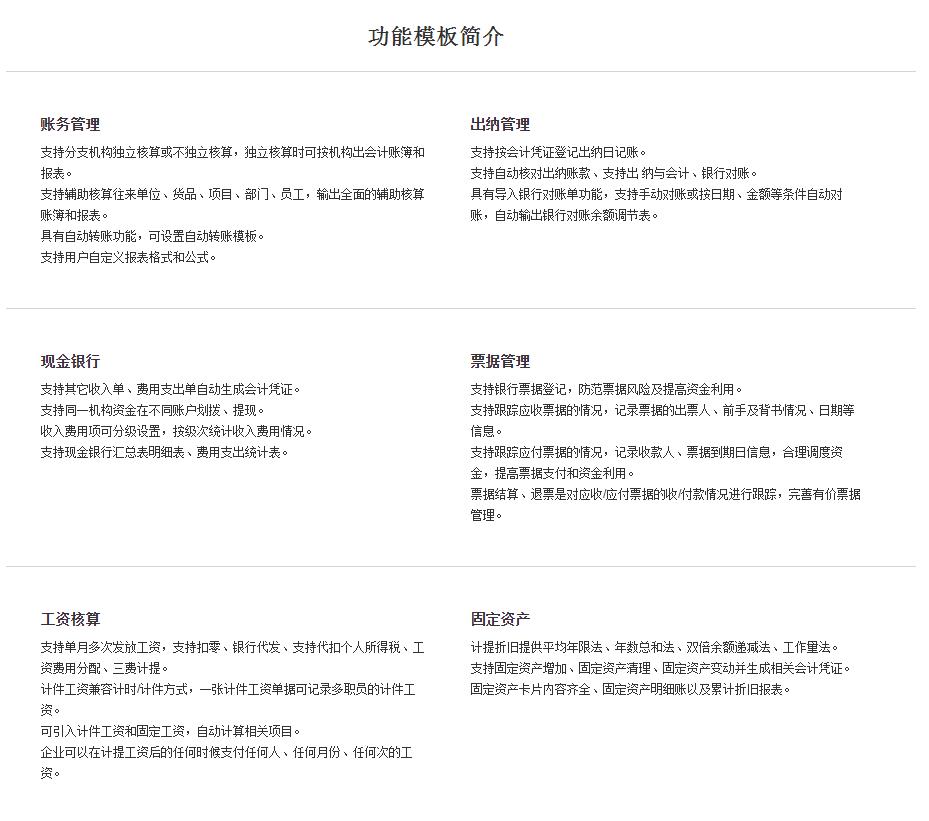Click the 固定资产 section heading
Image resolution: width=929 pixels, height=821 pixels.
pos(500,620)
